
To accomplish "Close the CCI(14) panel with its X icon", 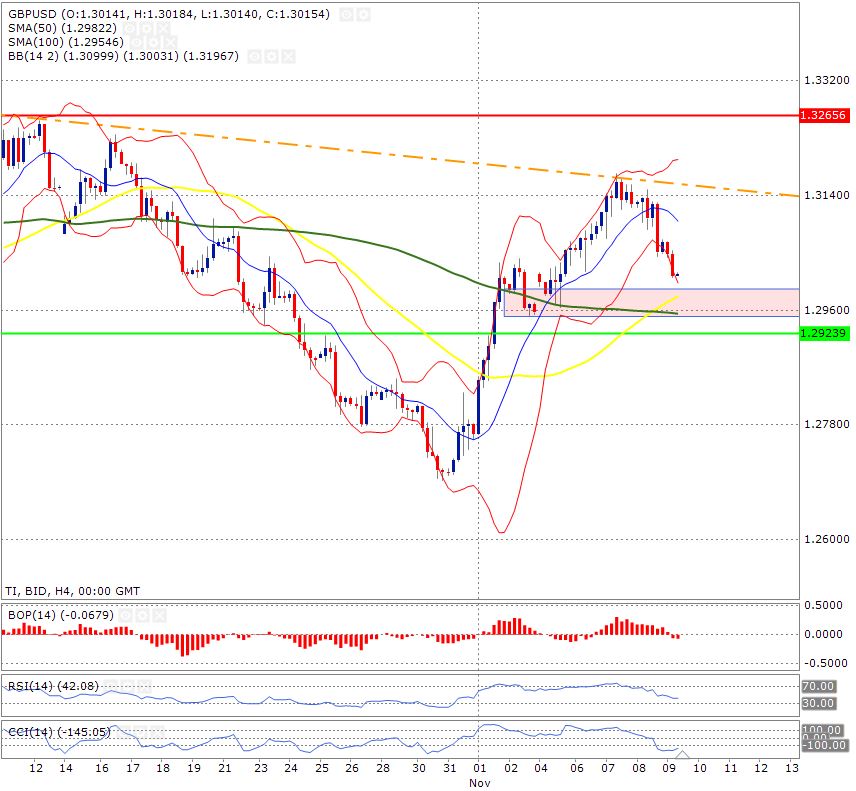I will click(158, 732).
